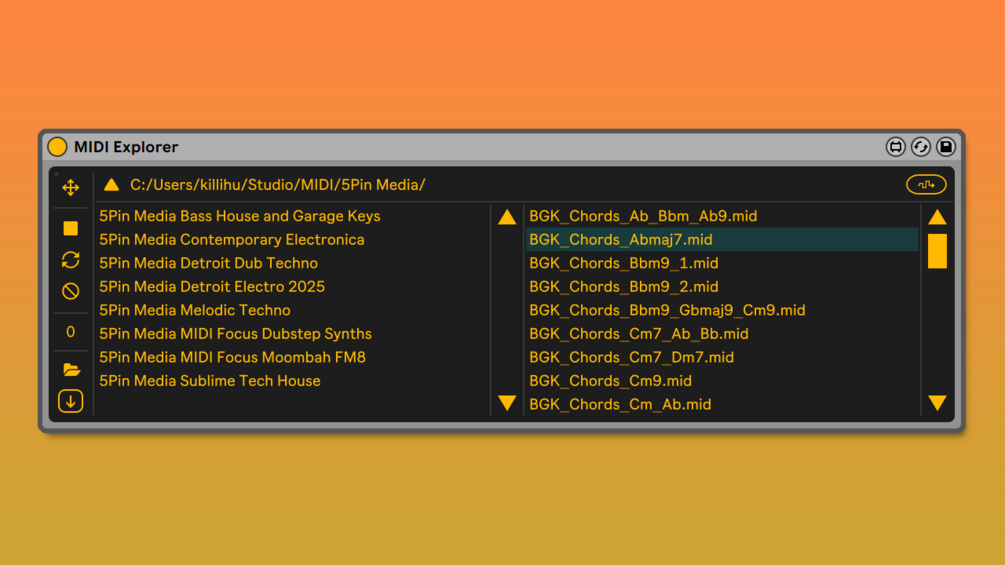
Task: Click the number box showing 0
Action: click(x=71, y=332)
